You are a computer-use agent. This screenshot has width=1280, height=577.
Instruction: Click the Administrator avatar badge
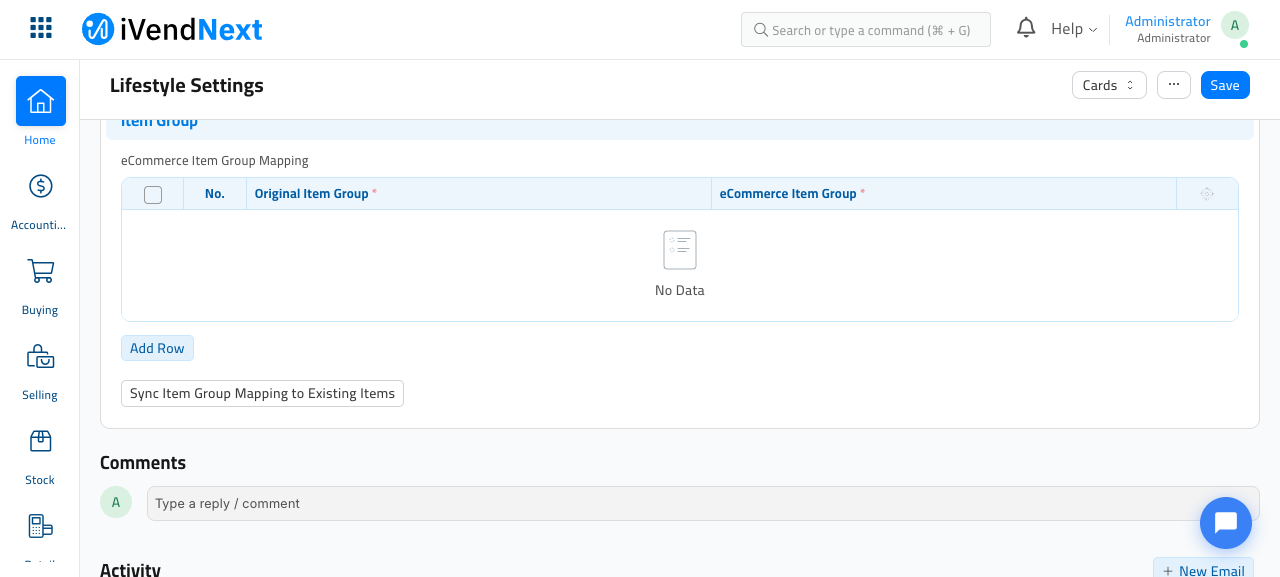tap(1235, 26)
